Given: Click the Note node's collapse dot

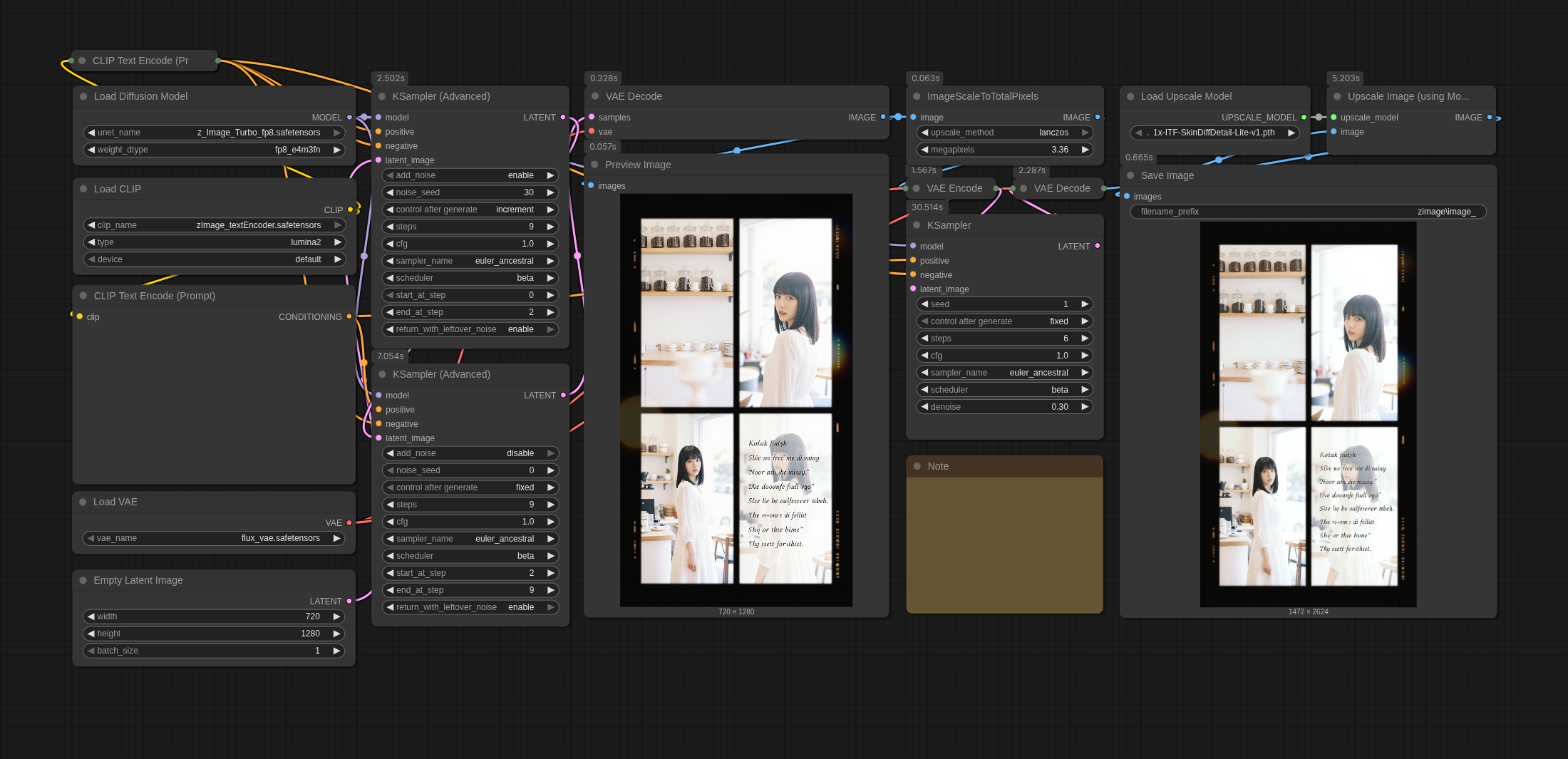Looking at the screenshot, I should (917, 466).
